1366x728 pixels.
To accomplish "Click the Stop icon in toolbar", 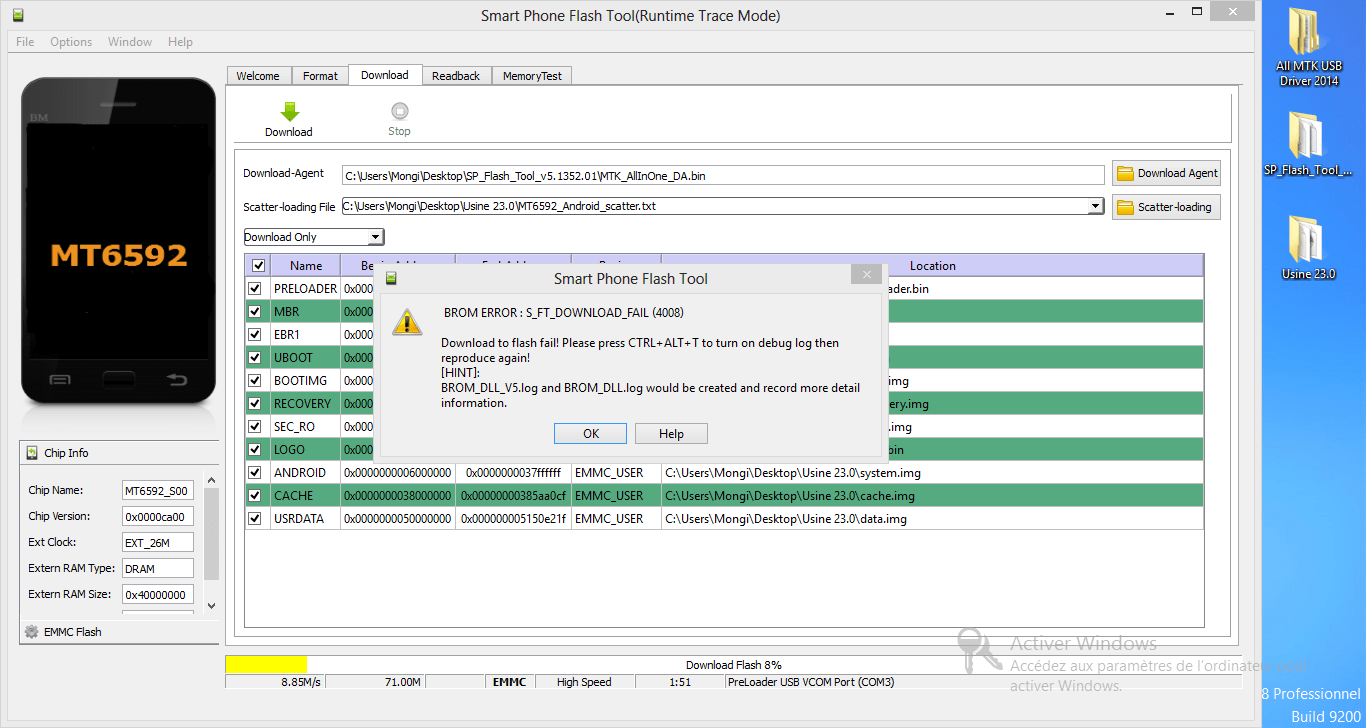I will pos(400,111).
